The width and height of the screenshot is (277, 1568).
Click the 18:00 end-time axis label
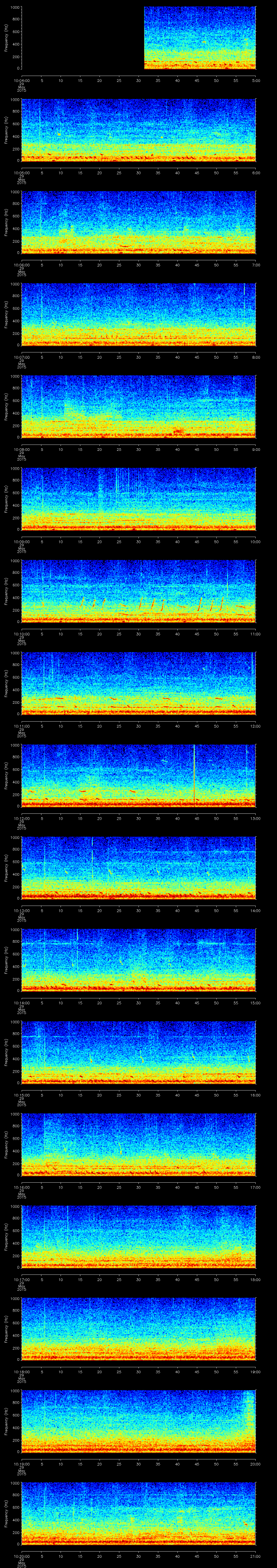(256, 1279)
